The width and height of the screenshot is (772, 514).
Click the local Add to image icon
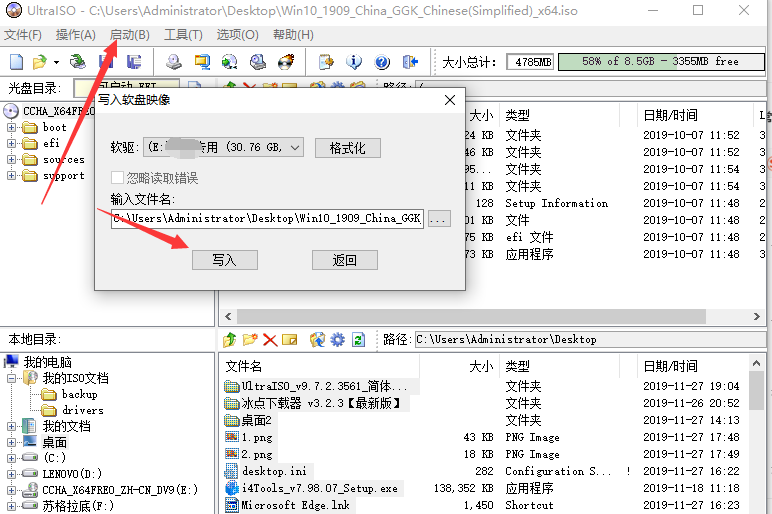(x=318, y=340)
